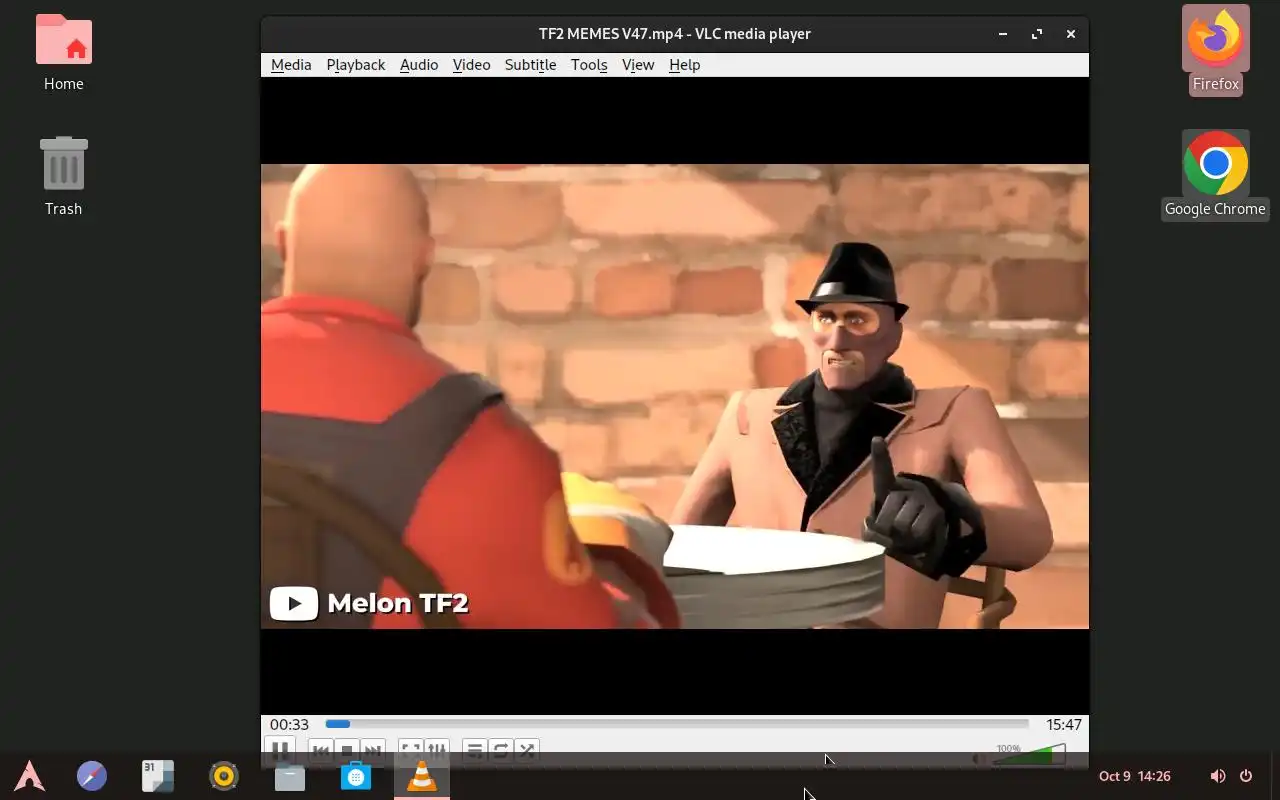The height and width of the screenshot is (800, 1280).
Task: Open the power menu in tray
Action: tap(1246, 776)
